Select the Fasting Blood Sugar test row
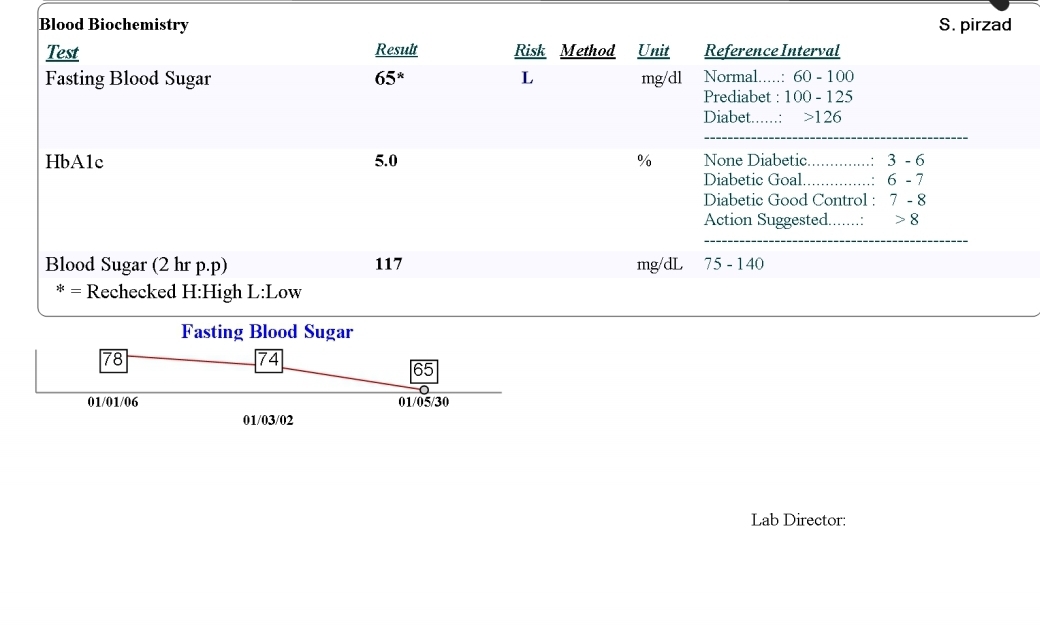This screenshot has width=1040, height=633. tap(128, 79)
